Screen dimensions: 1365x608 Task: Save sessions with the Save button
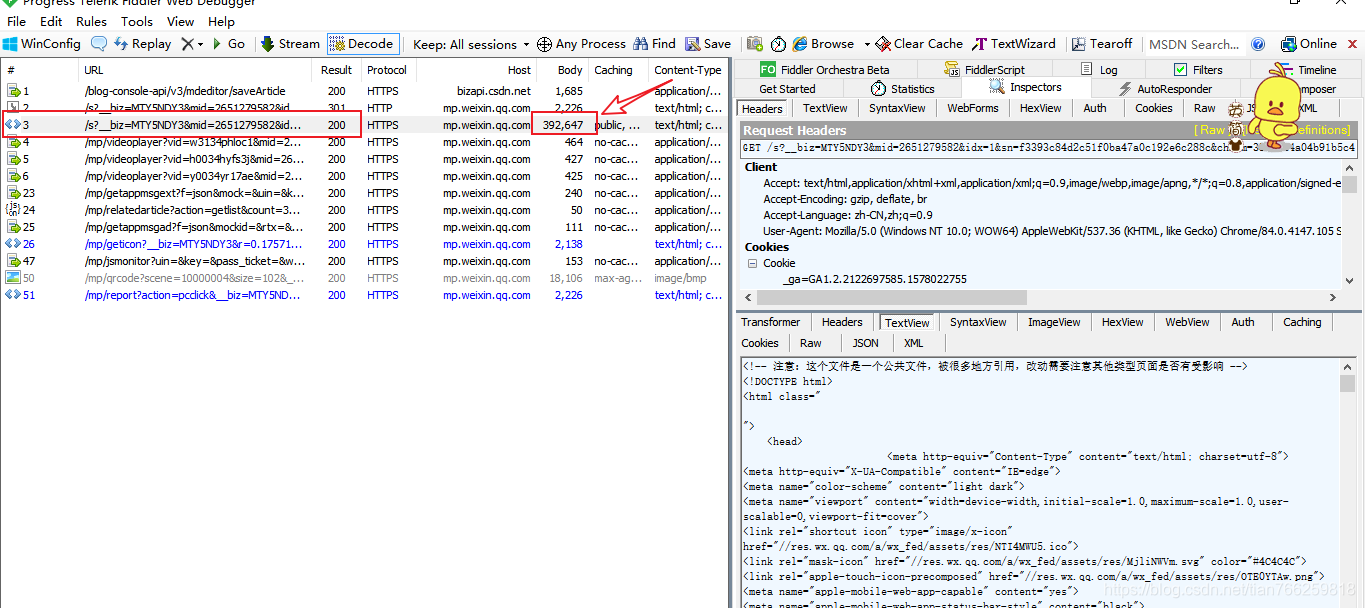coord(708,44)
